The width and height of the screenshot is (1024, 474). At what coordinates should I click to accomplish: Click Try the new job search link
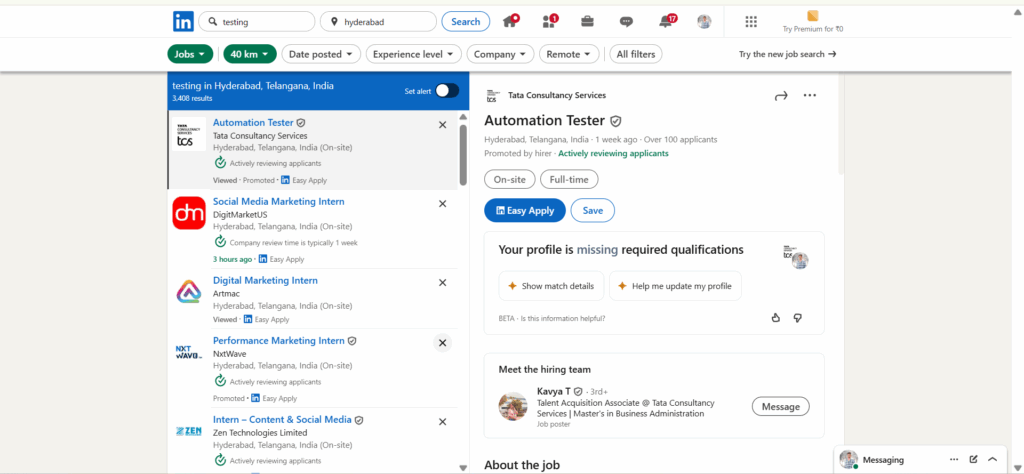click(788, 54)
